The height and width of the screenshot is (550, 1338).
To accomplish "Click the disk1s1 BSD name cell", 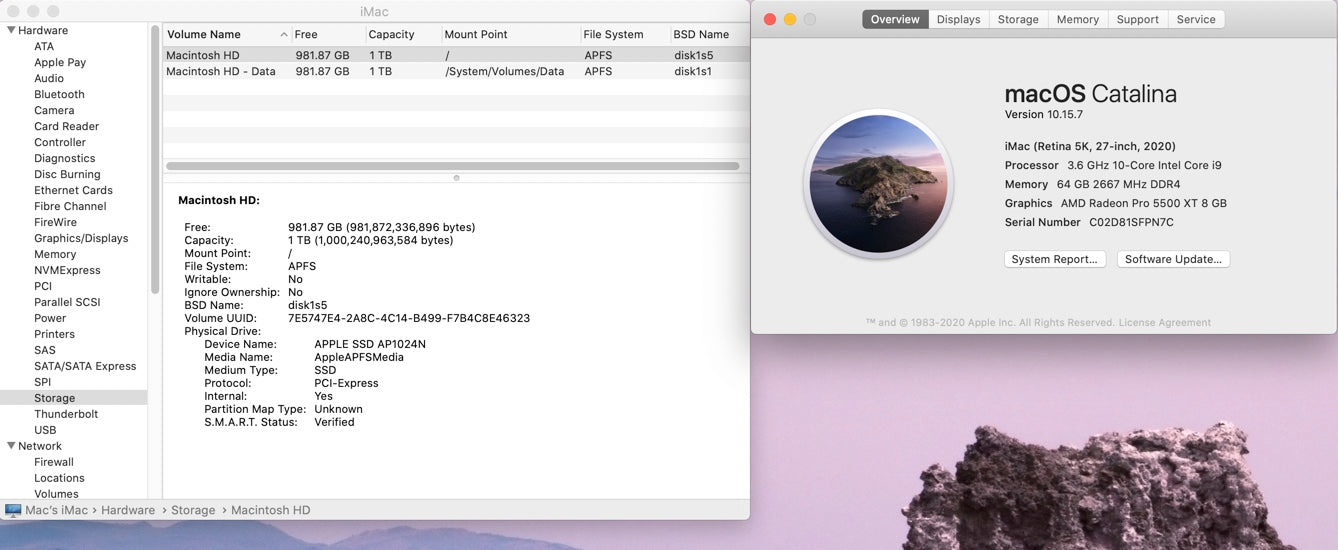I will point(693,71).
